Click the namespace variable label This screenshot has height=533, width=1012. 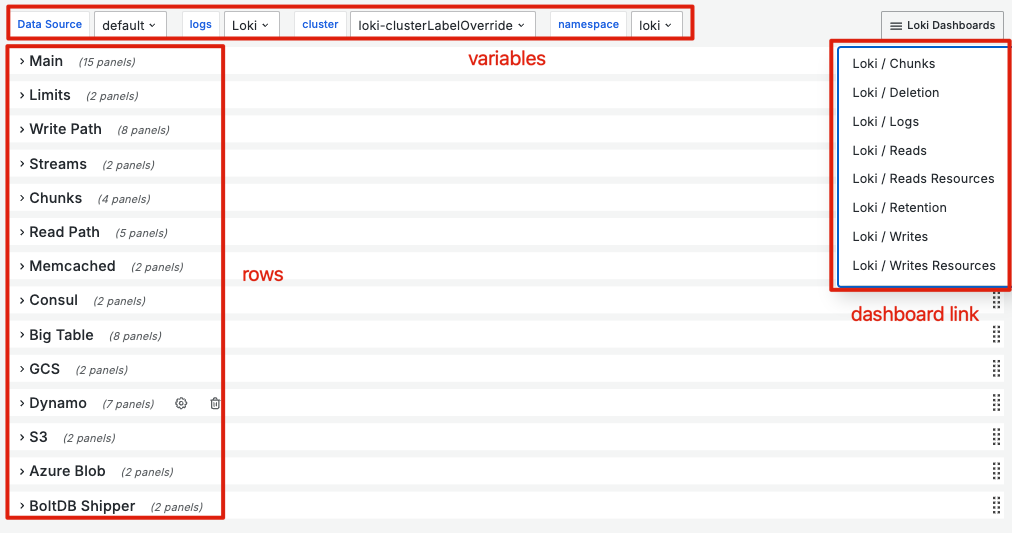[x=588, y=25]
